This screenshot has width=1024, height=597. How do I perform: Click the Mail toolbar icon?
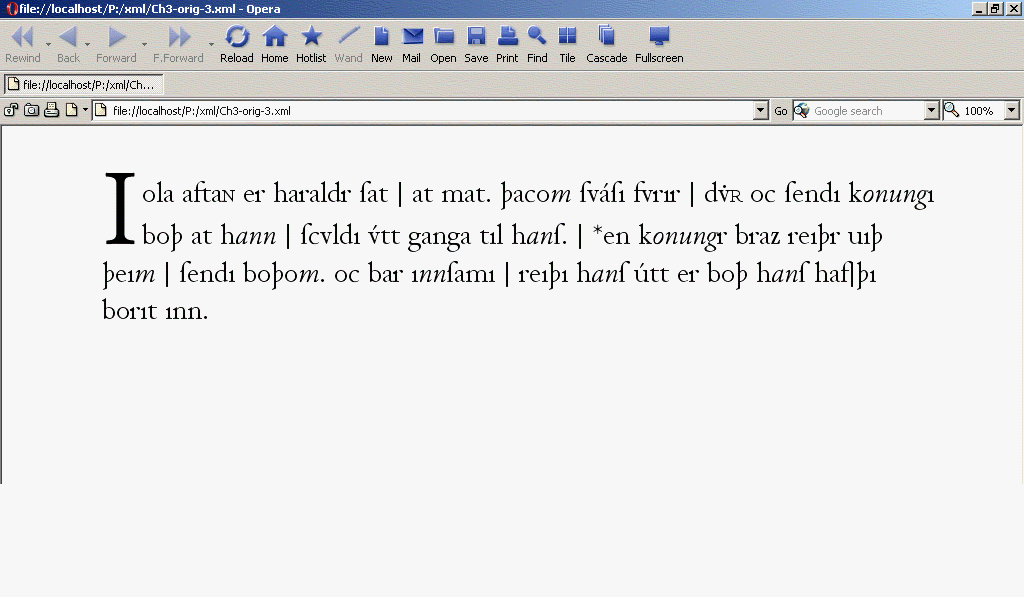(411, 45)
